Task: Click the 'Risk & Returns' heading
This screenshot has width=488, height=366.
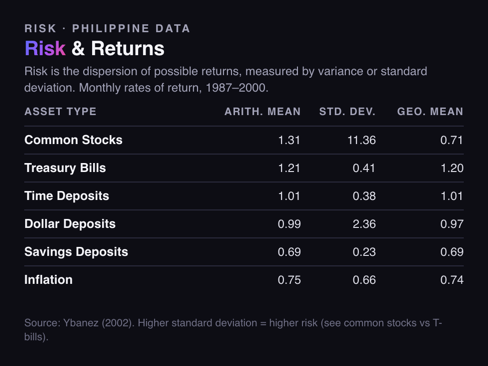Action: tap(94, 48)
